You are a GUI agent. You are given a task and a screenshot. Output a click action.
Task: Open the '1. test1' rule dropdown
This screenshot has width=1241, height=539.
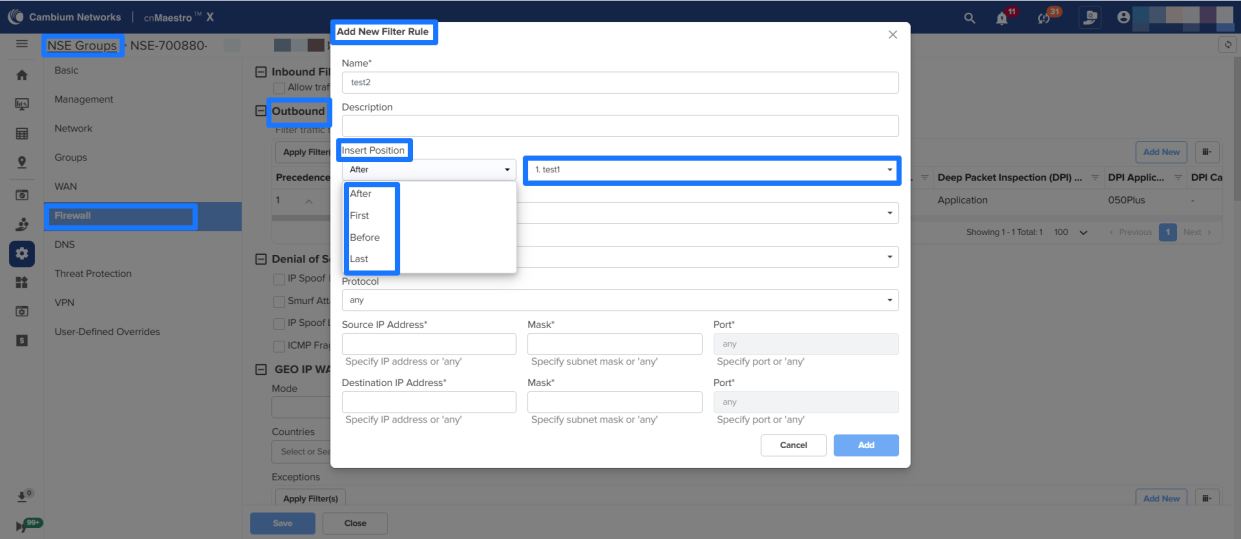click(x=712, y=170)
